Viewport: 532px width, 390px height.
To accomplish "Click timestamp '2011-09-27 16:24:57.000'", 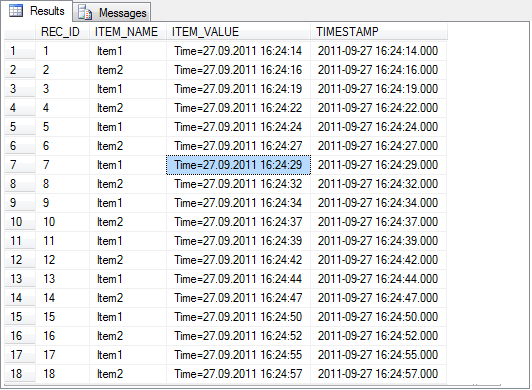I will tap(379, 374).
